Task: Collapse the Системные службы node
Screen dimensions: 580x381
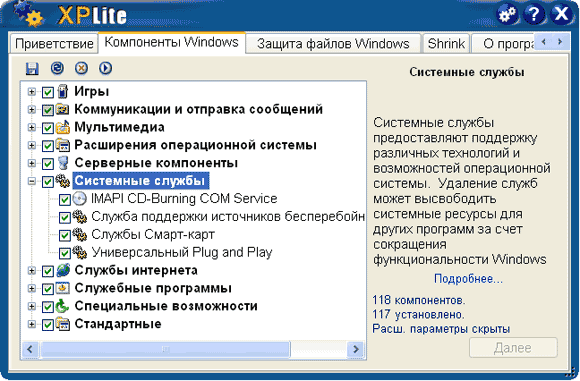Action: click(32, 181)
